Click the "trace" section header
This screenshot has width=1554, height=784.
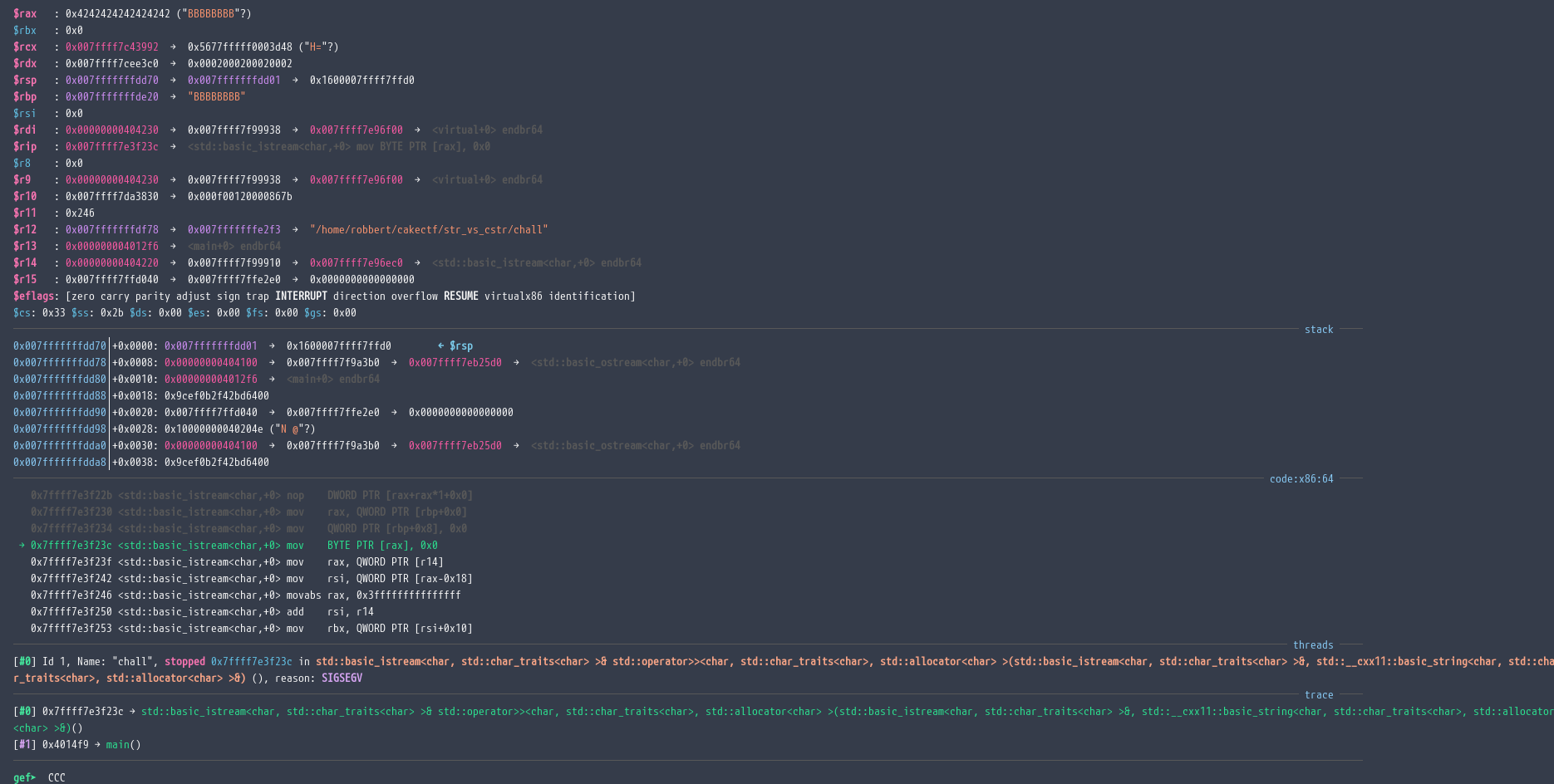pos(1318,694)
